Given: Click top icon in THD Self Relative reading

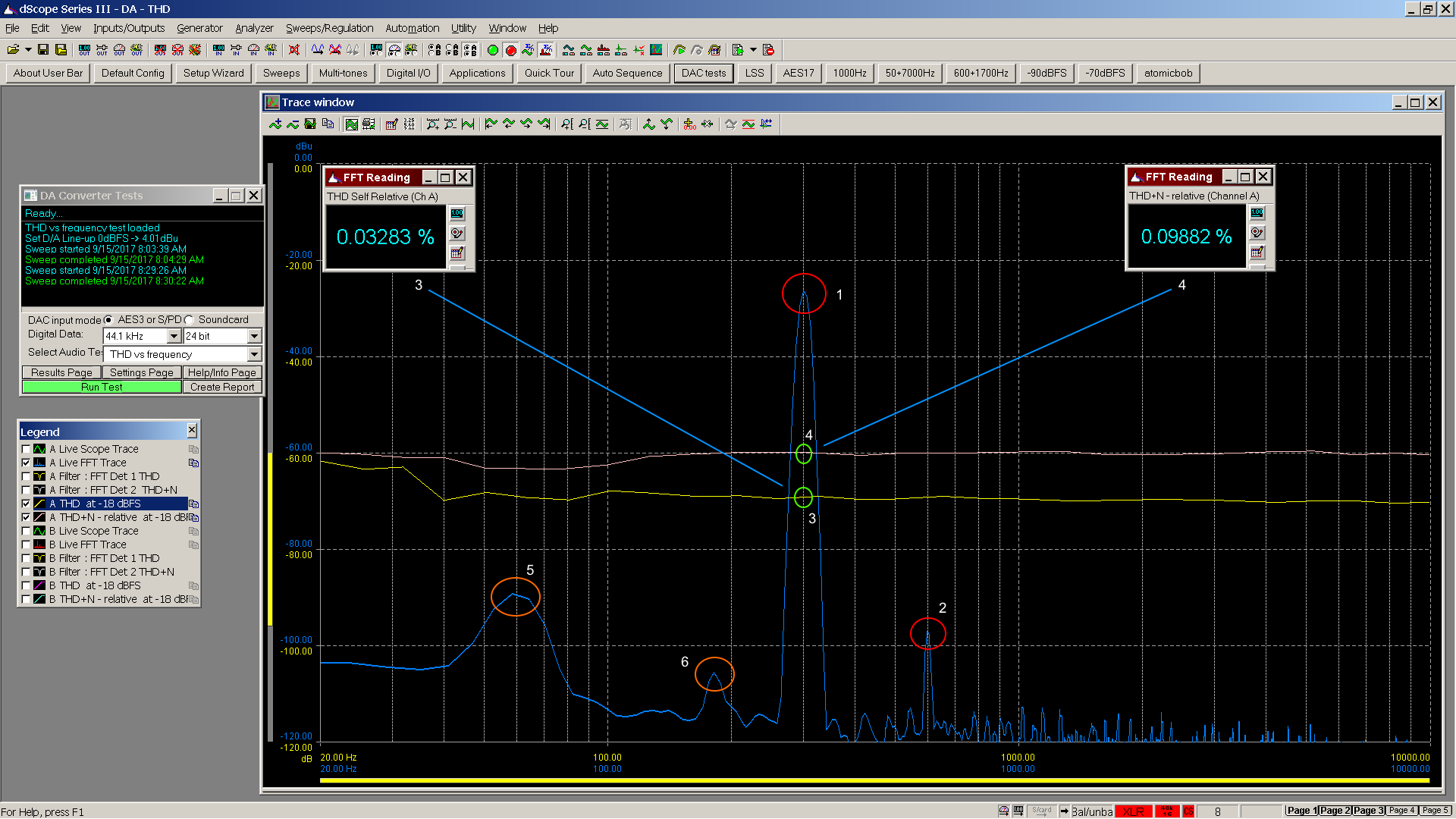Looking at the screenshot, I should tap(457, 214).
